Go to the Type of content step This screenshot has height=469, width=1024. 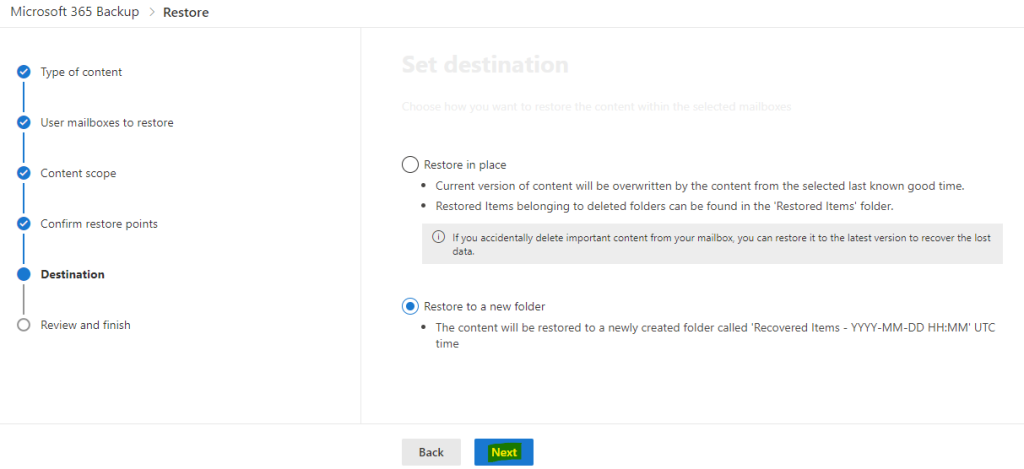[81, 72]
